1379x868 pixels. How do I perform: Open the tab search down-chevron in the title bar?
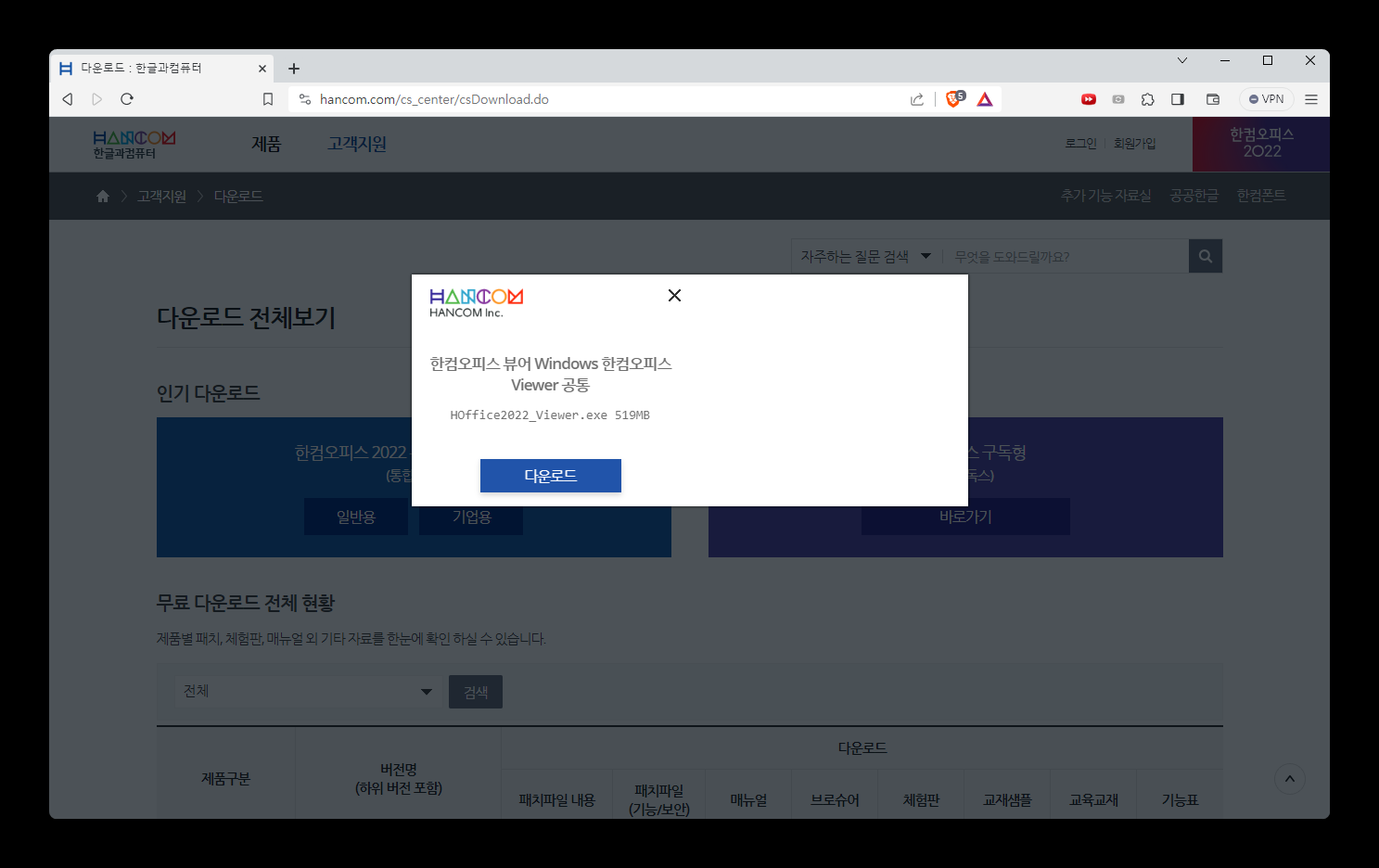point(1182,60)
